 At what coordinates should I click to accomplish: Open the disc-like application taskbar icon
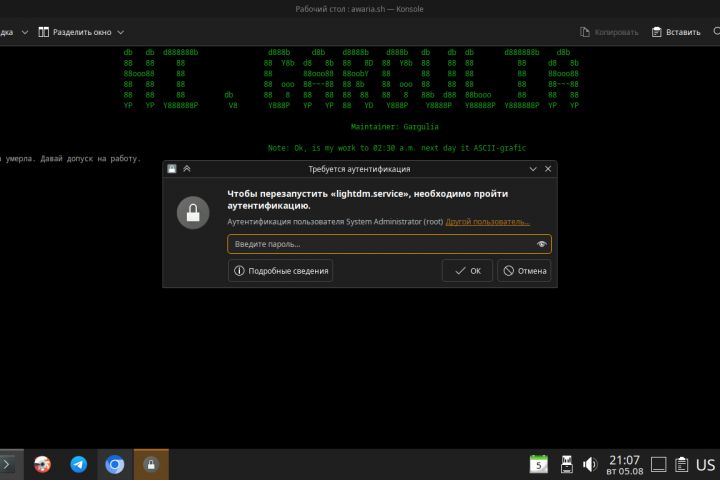[x=42, y=464]
